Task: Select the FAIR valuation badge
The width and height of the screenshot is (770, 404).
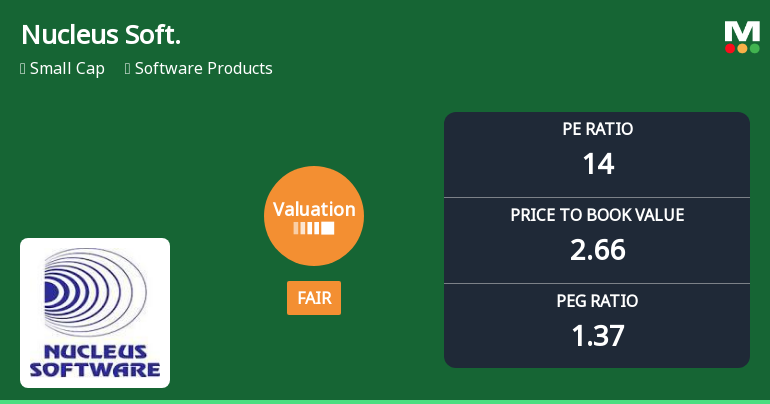Action: click(x=314, y=298)
